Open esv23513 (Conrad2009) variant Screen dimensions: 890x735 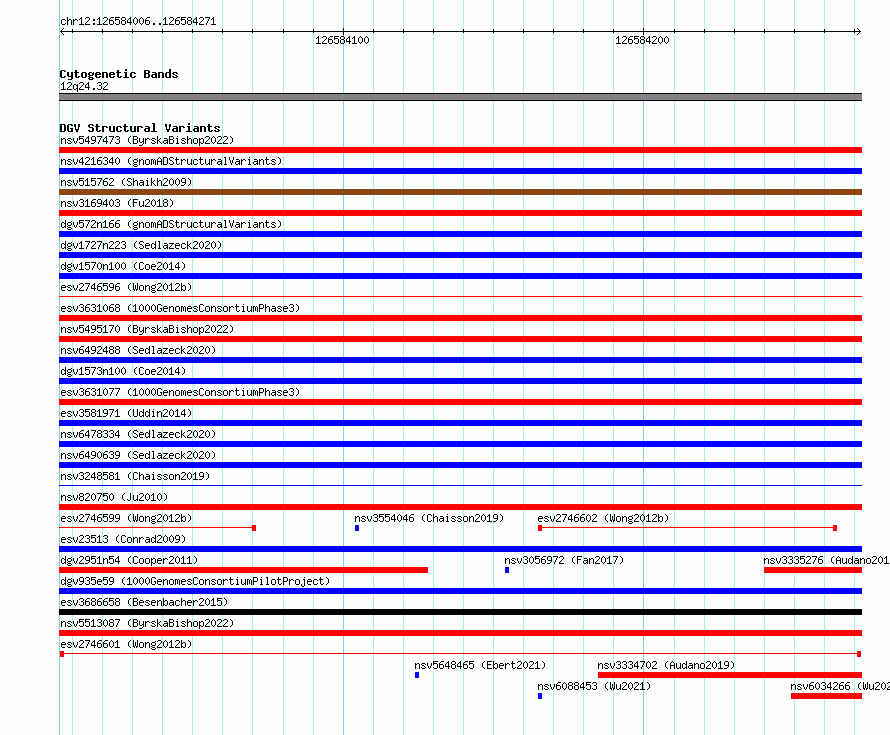(123, 539)
